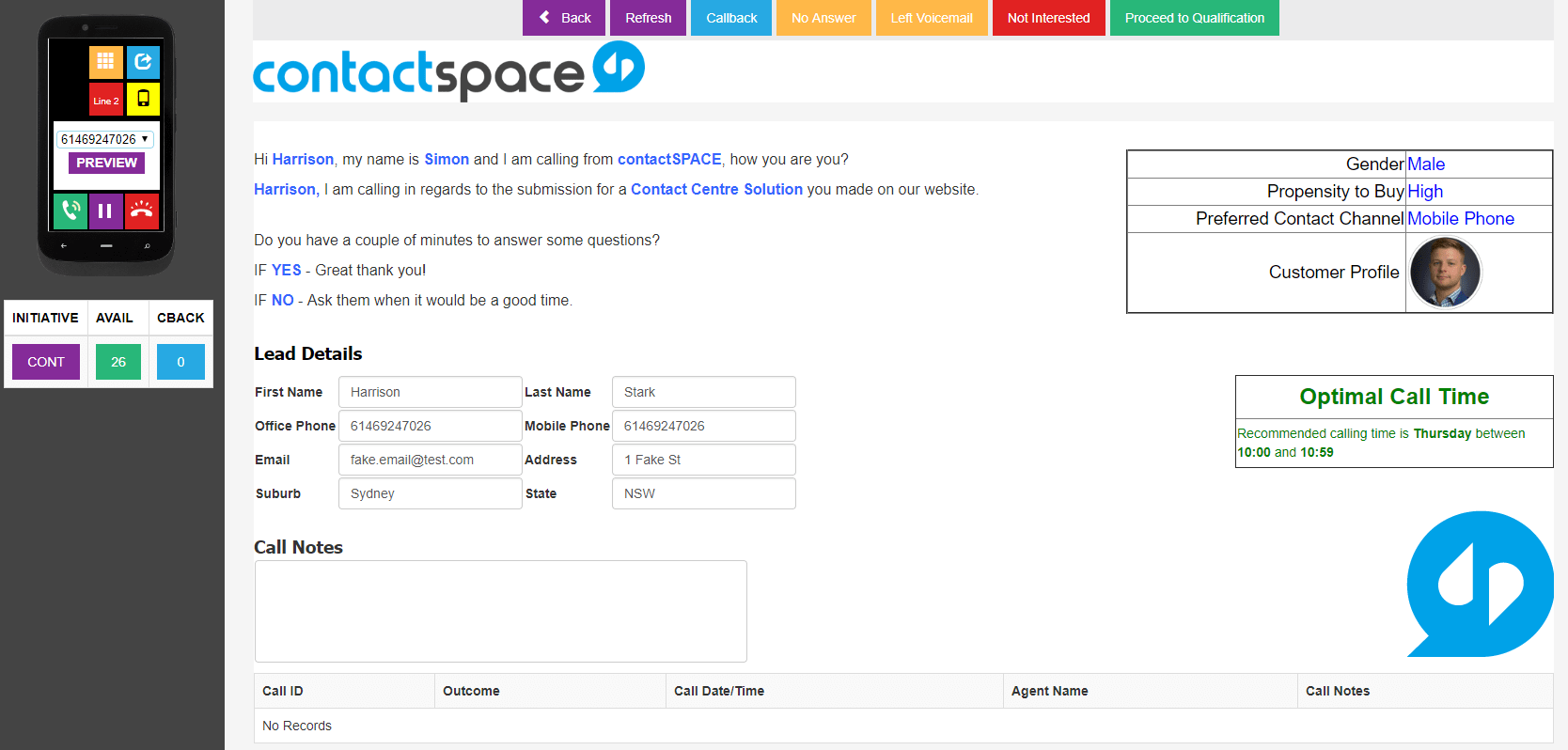Open the phone number dropdown 61469247026

[105, 139]
